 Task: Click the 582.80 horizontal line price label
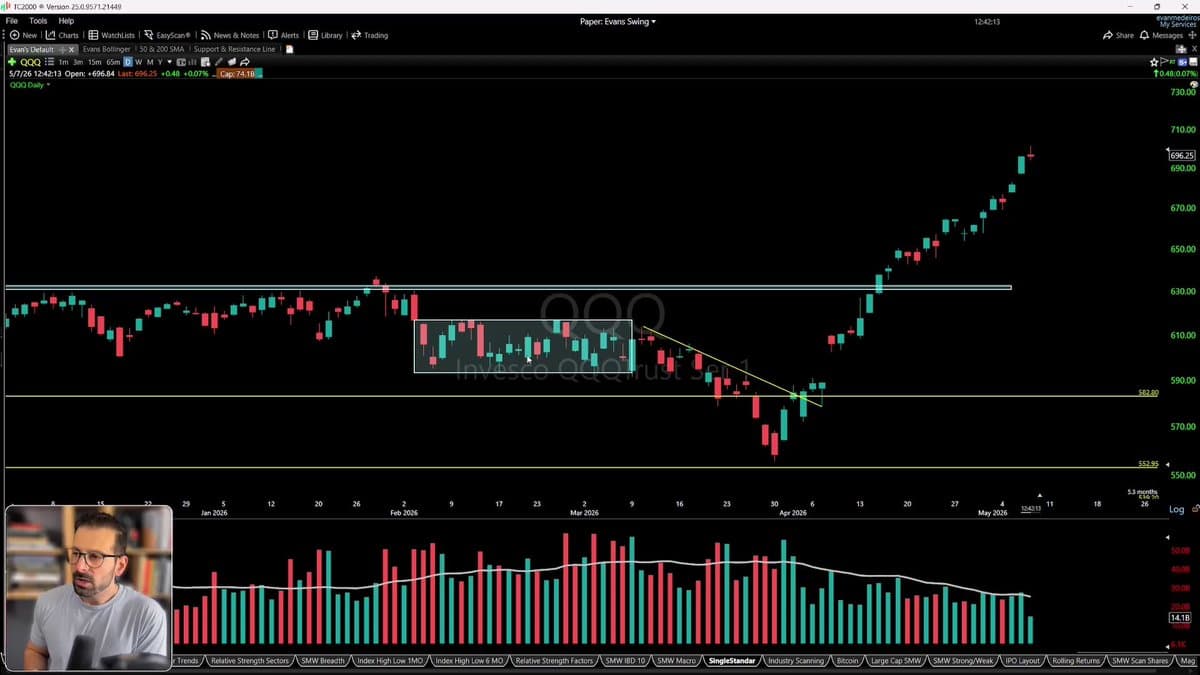1148,393
